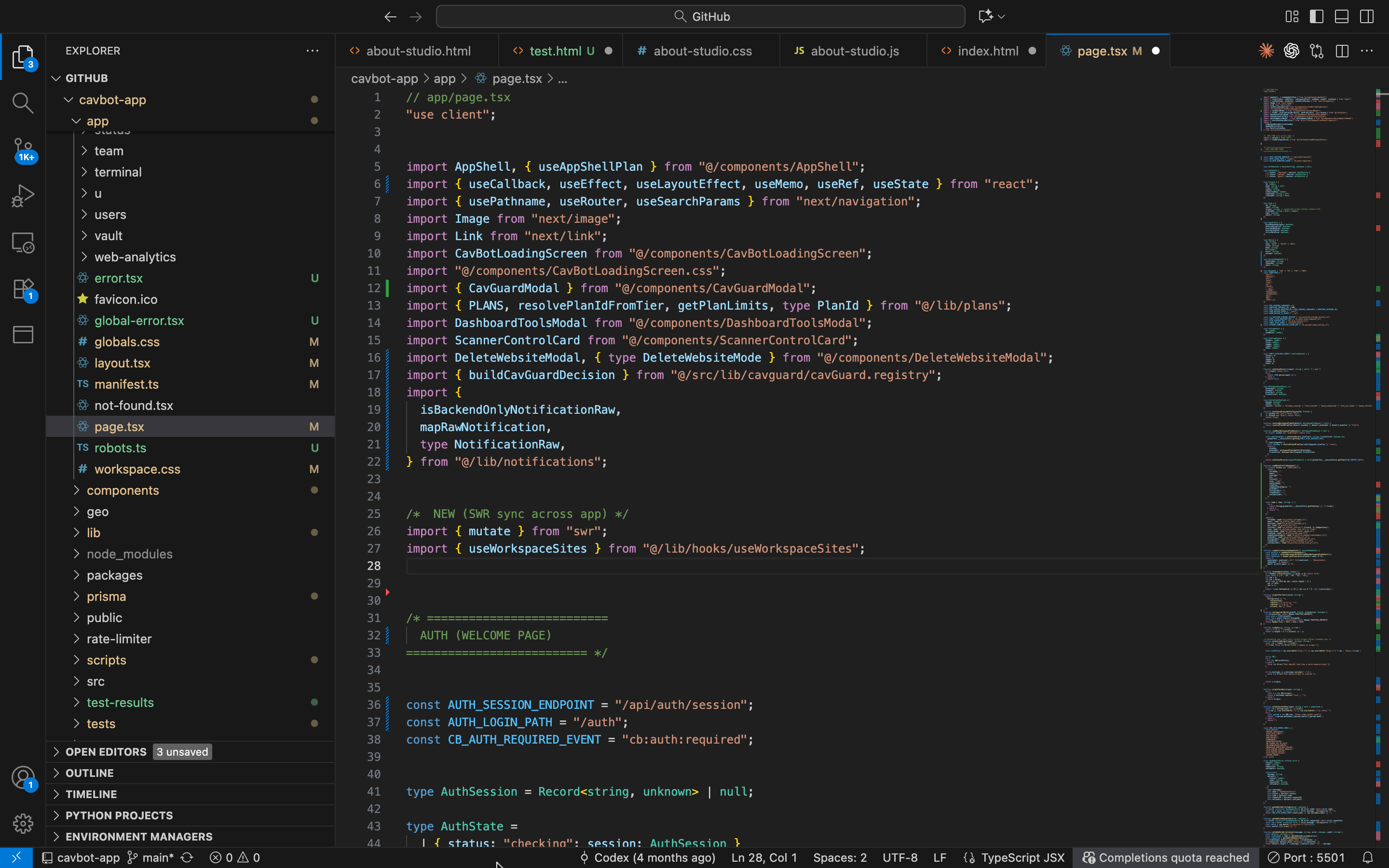This screenshot has height=868, width=1389.
Task: Switch to the about-studio.html tab
Action: pyautogui.click(x=417, y=51)
